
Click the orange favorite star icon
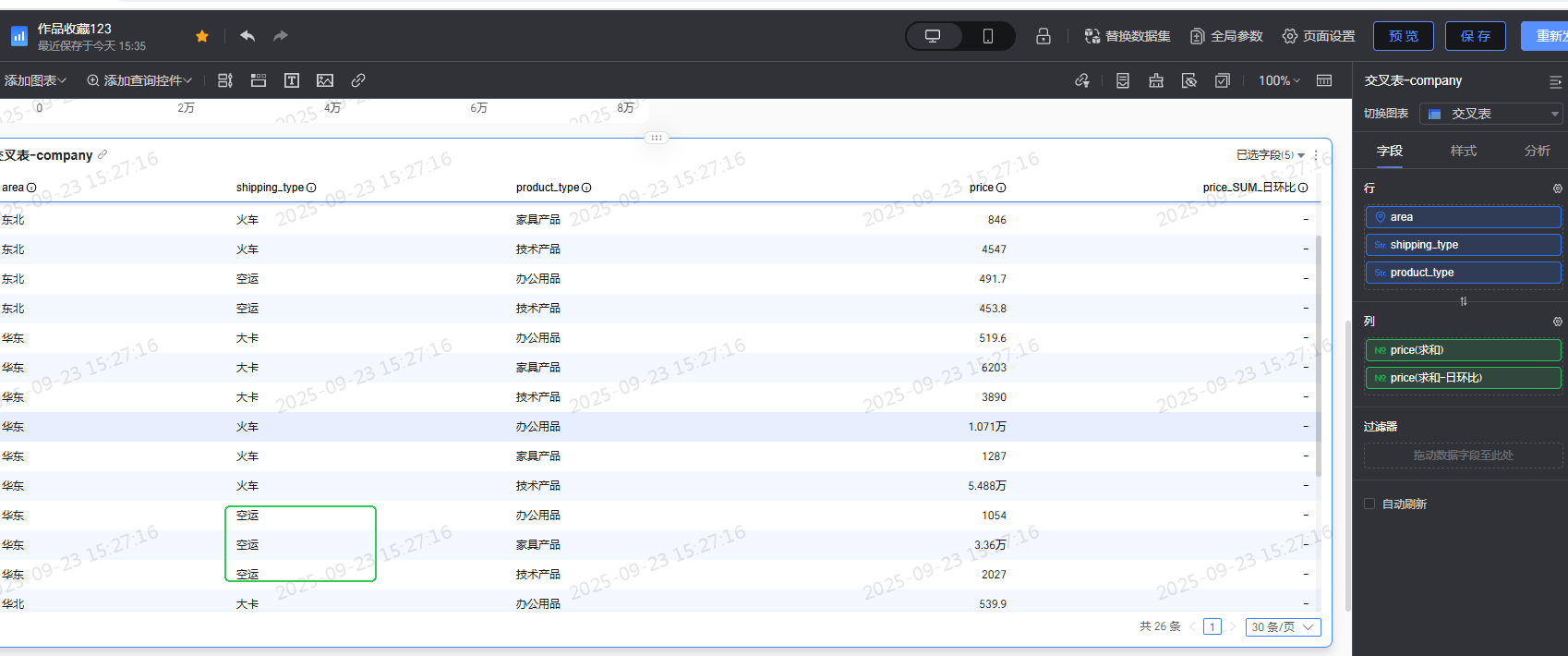point(202,36)
